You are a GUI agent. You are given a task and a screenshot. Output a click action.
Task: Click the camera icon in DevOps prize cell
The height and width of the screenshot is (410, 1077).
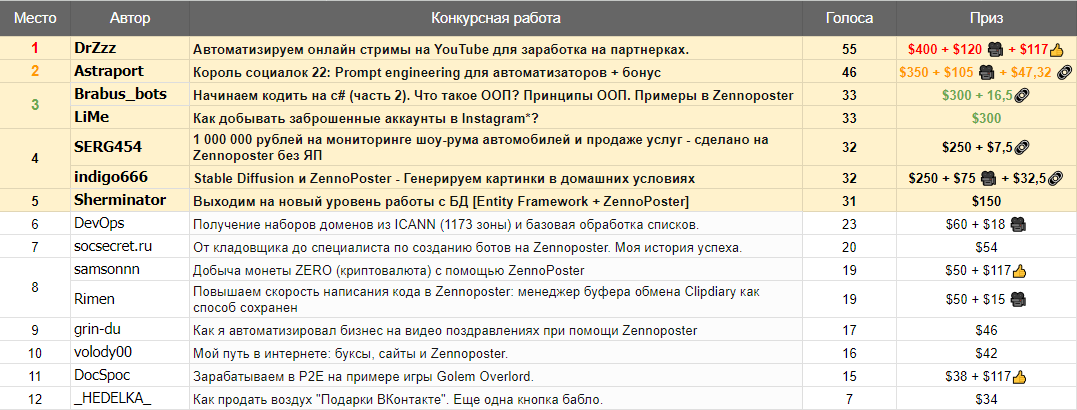pos(1018,224)
